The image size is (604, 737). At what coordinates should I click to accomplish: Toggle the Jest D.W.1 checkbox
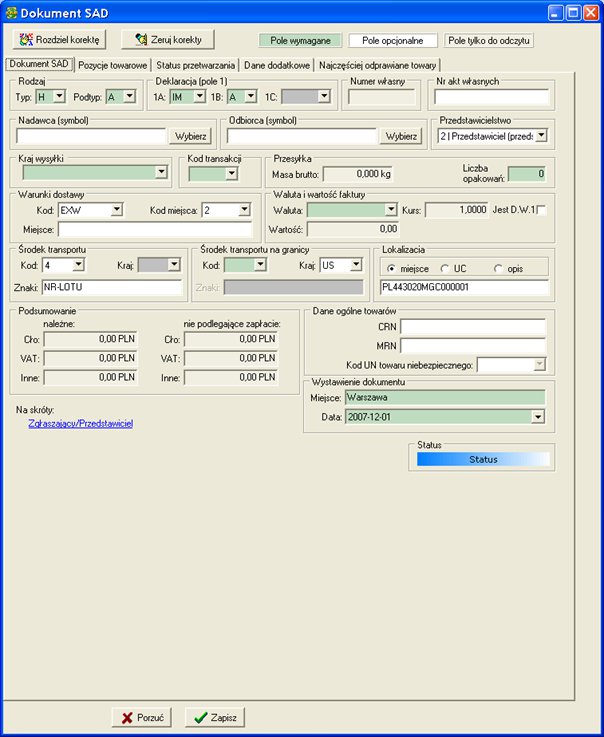pos(541,210)
